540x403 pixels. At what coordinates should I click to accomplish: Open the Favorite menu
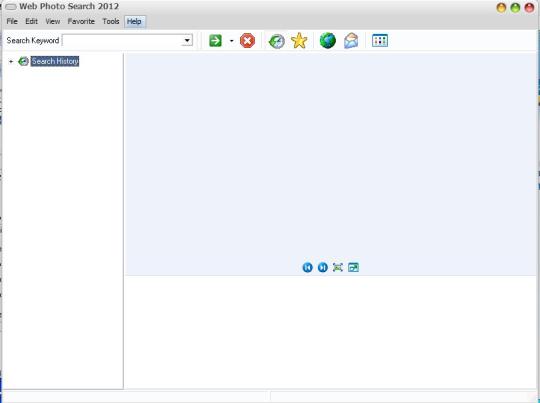[x=81, y=21]
